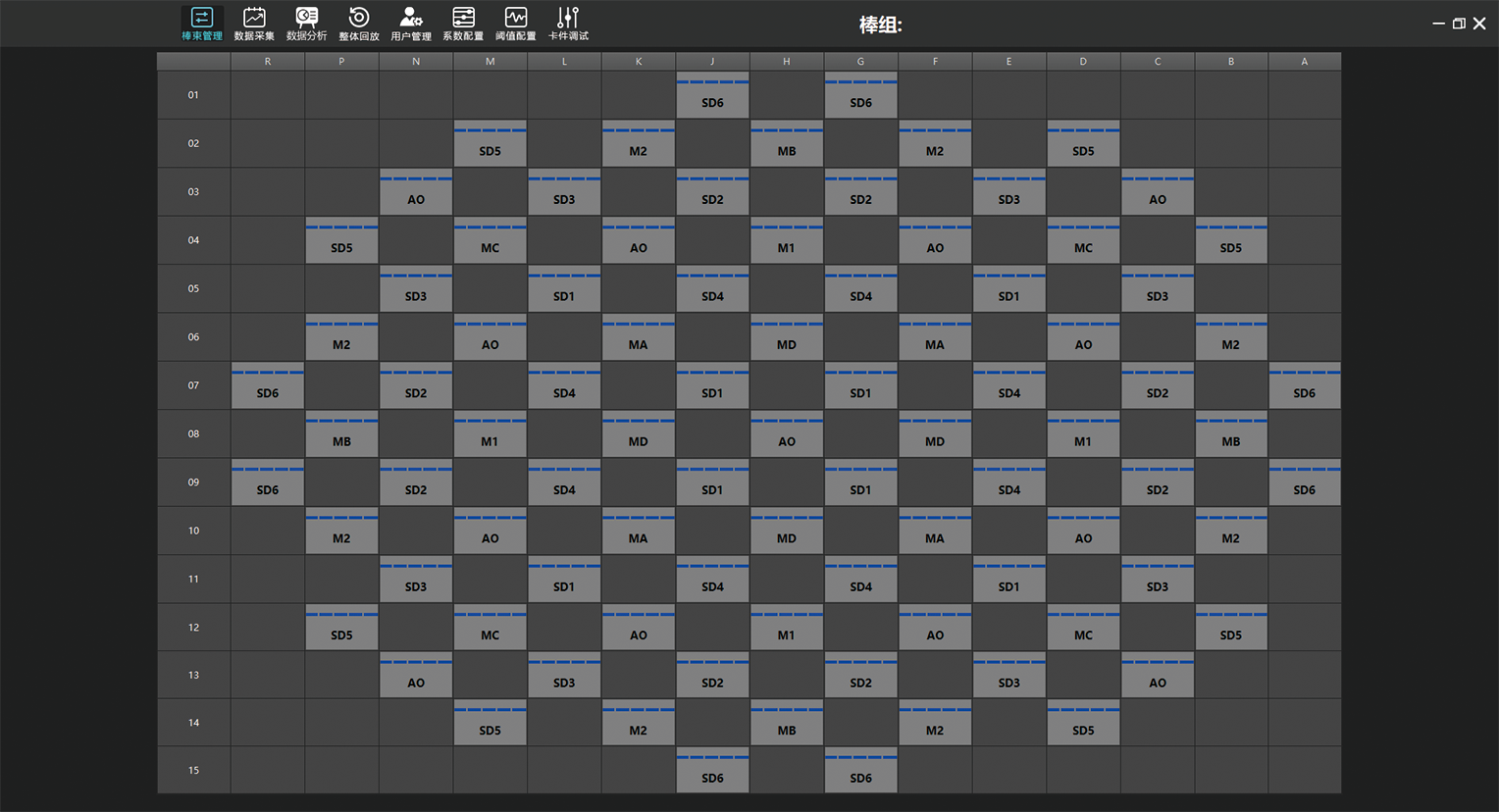1499x812 pixels.
Task: Select the AO cell in row 03 column C
Action: pyautogui.click(x=1158, y=191)
